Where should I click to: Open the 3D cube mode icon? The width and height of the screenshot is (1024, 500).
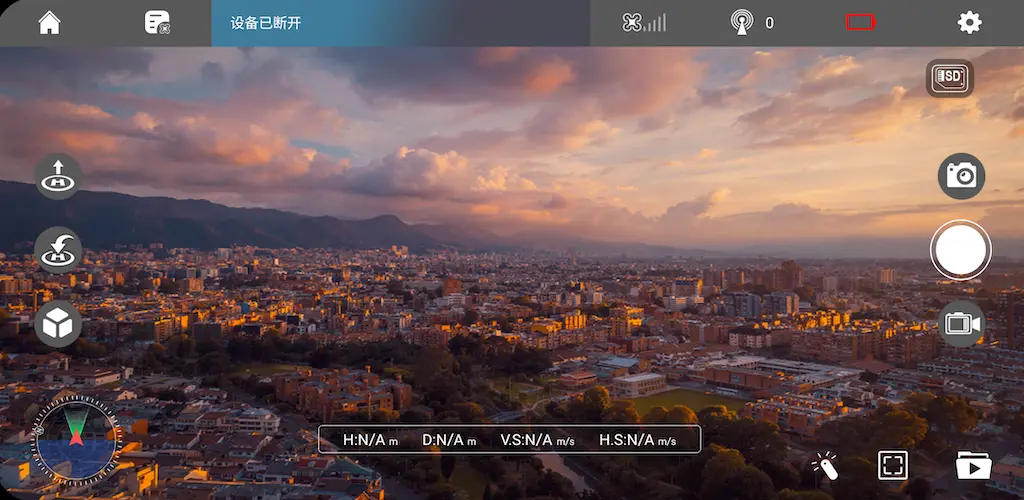click(58, 324)
